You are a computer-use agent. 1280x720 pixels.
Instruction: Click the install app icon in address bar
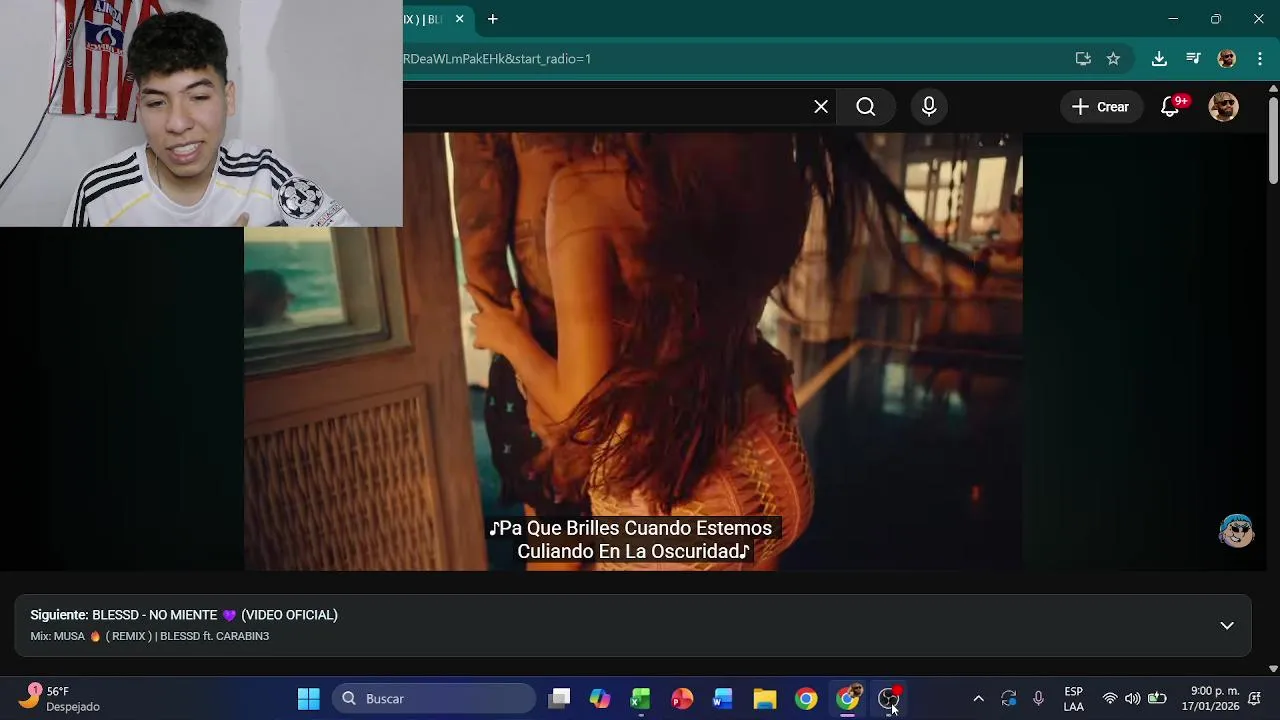pos(1083,59)
